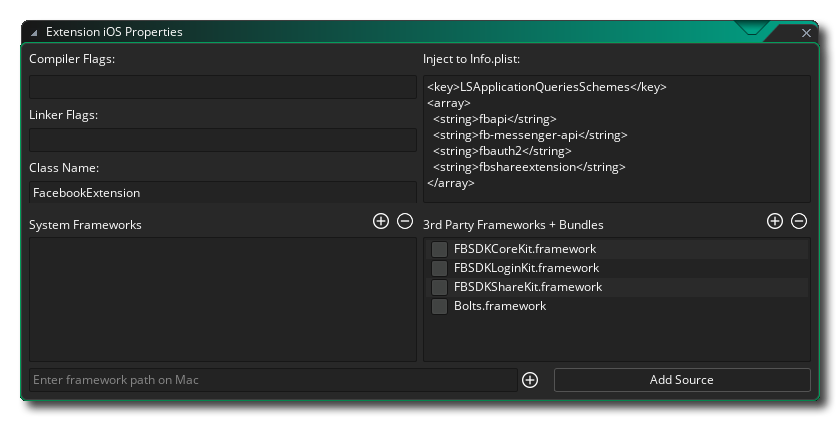The height and width of the screenshot is (421, 840).
Task: Focus the Compiler Flags input field
Action: (x=223, y=87)
